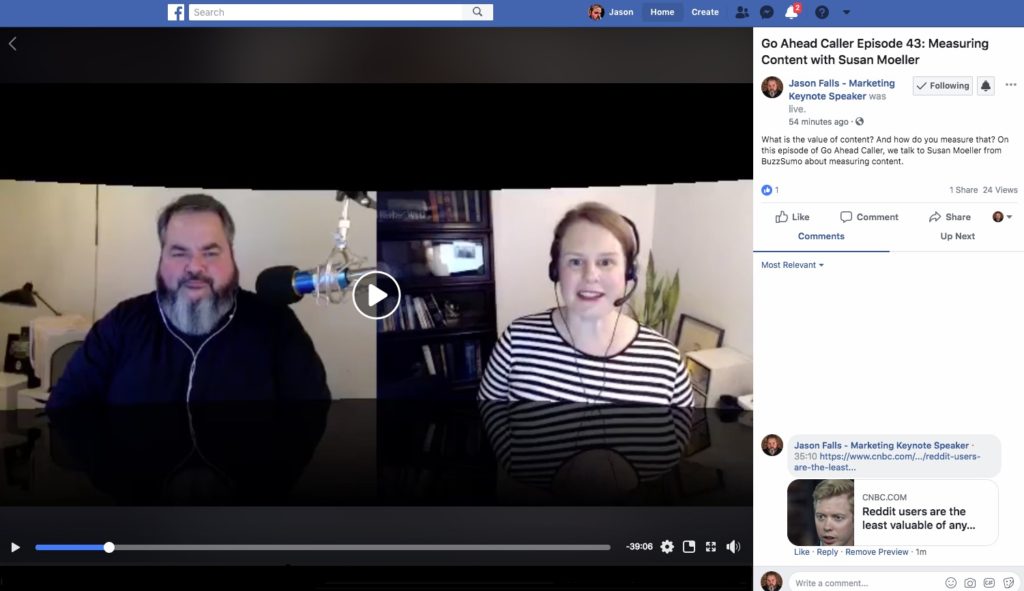Open Jason Falls - Marketing Keynote Speaker page link
Image resolution: width=1024 pixels, height=591 pixels.
(x=841, y=89)
